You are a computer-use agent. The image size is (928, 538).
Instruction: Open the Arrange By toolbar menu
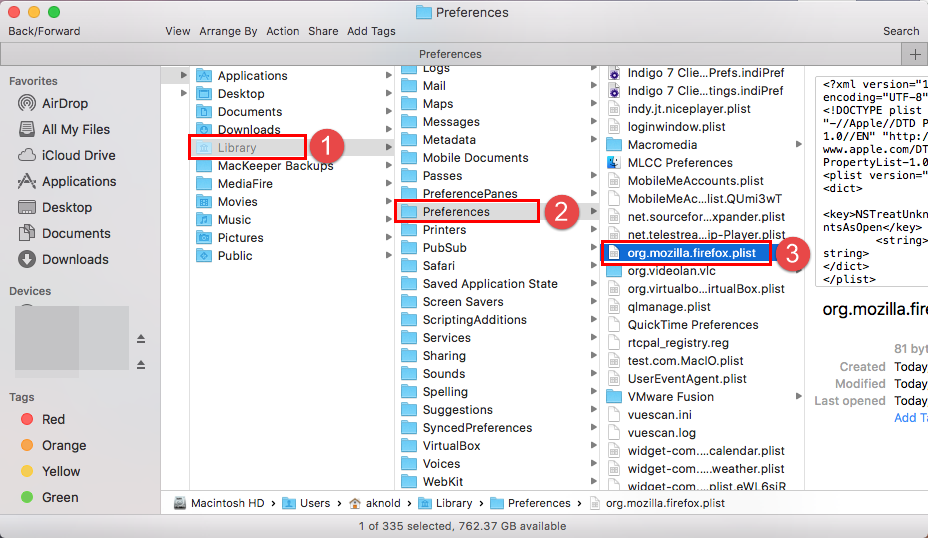click(x=228, y=31)
